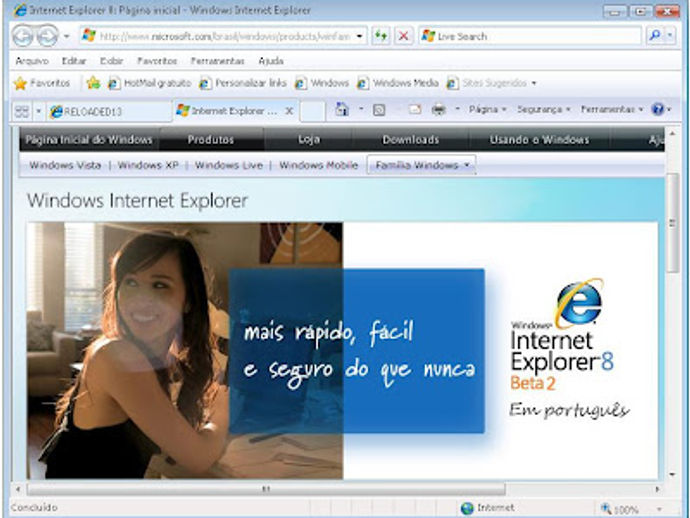Open the Página command menu

(x=488, y=109)
